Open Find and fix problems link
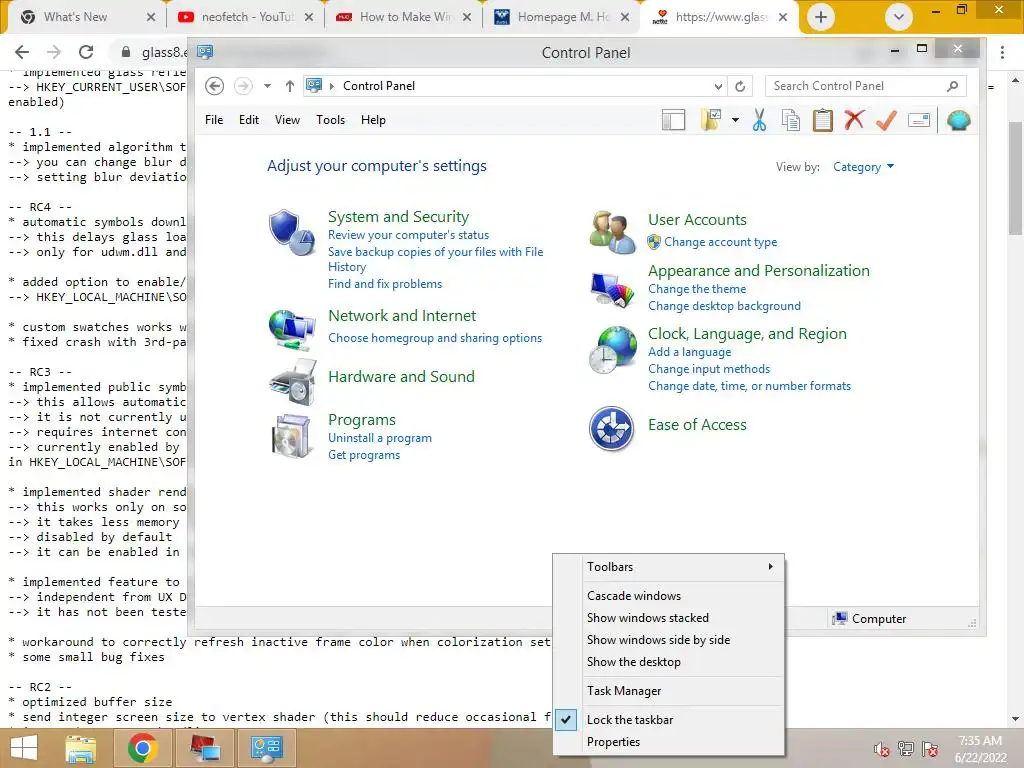 tap(385, 284)
